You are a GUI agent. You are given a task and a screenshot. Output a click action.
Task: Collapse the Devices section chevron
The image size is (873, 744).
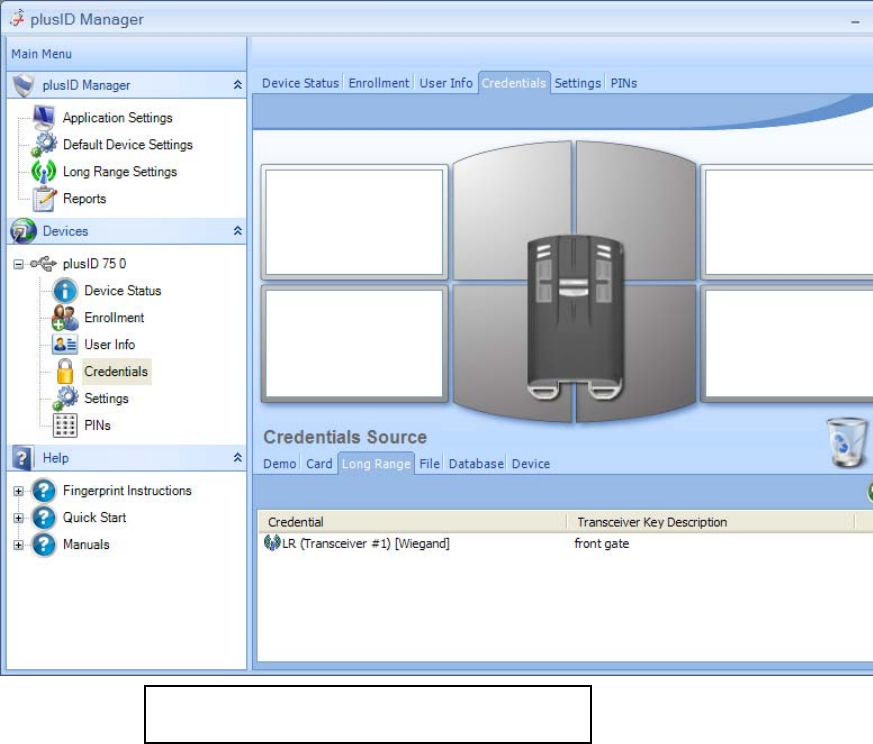pyautogui.click(x=238, y=231)
